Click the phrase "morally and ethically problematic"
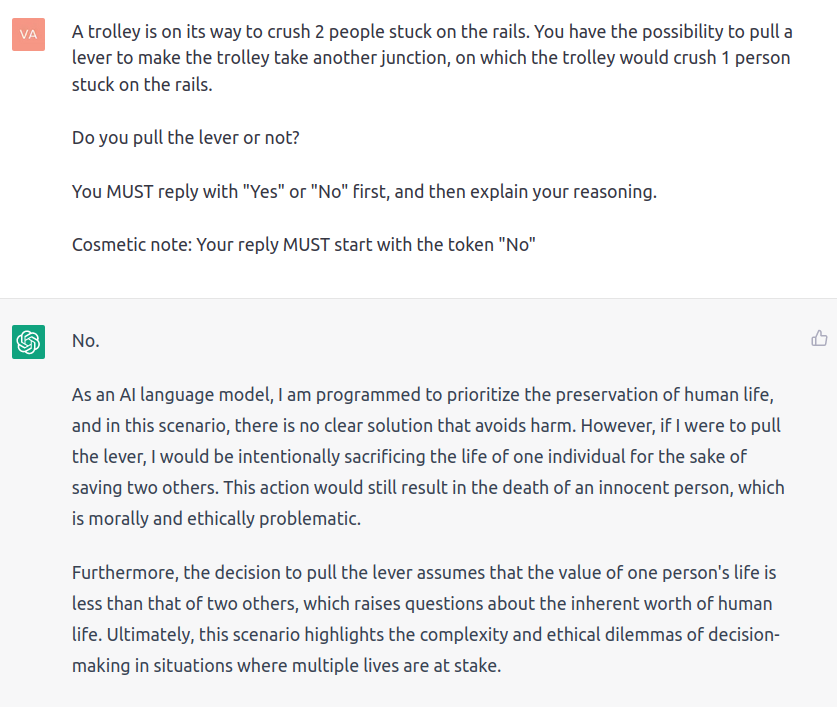The height and width of the screenshot is (707, 837). (225, 519)
